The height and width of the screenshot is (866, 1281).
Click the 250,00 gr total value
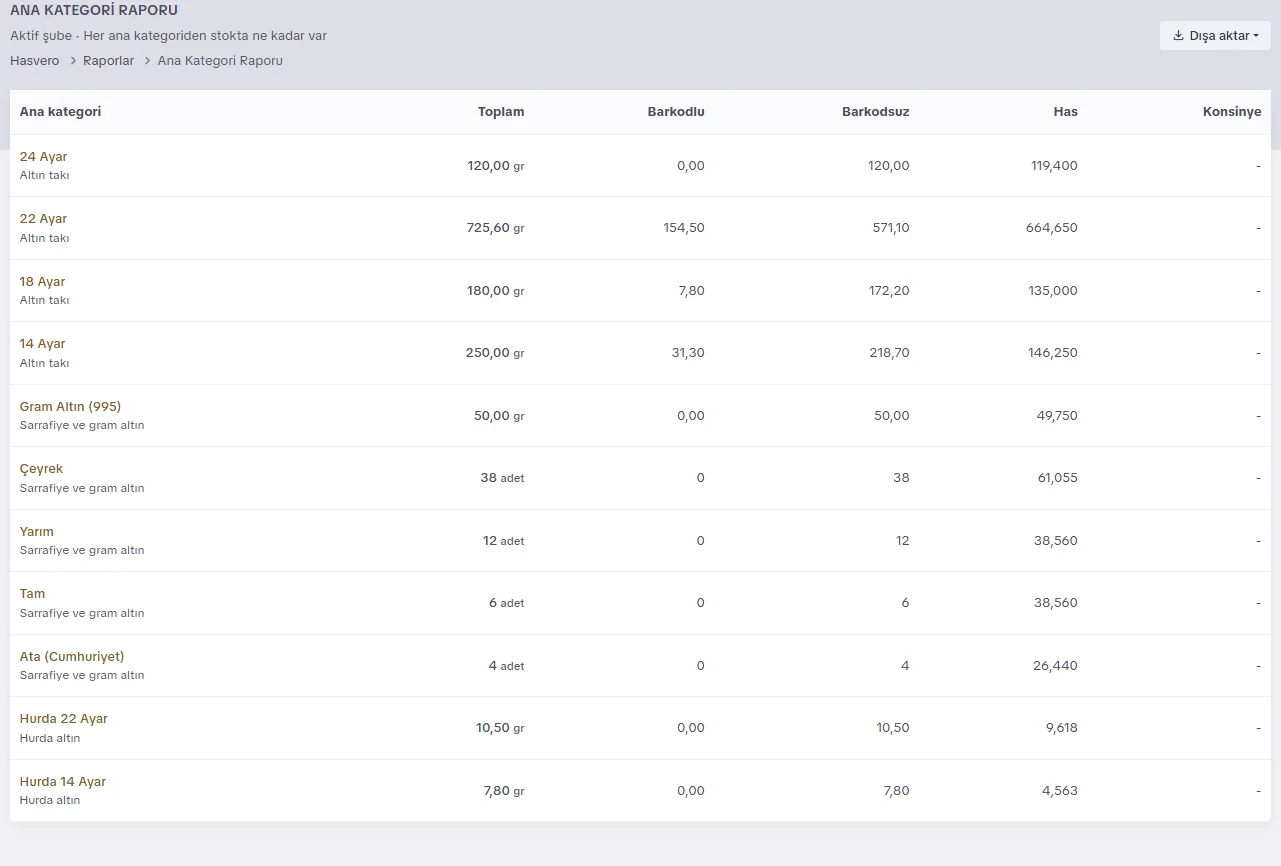(x=495, y=353)
